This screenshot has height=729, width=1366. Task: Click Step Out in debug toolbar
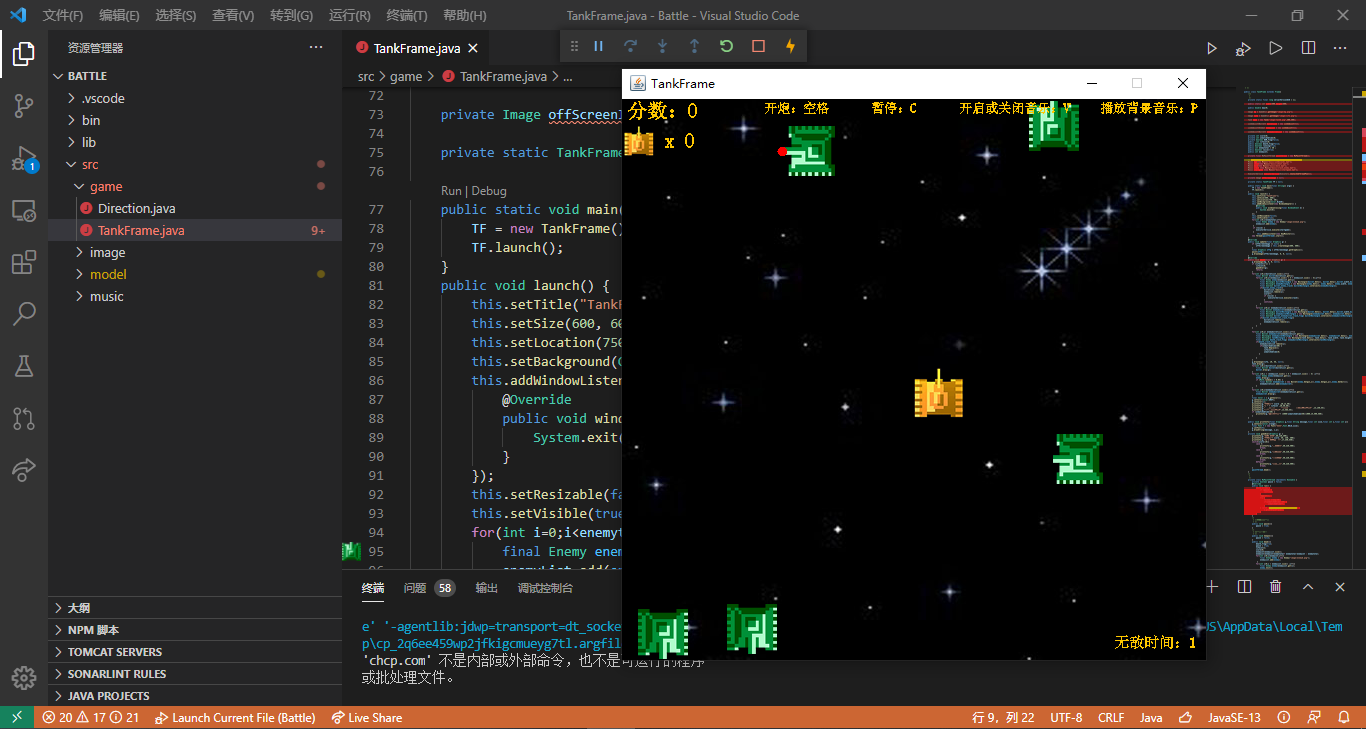[694, 46]
